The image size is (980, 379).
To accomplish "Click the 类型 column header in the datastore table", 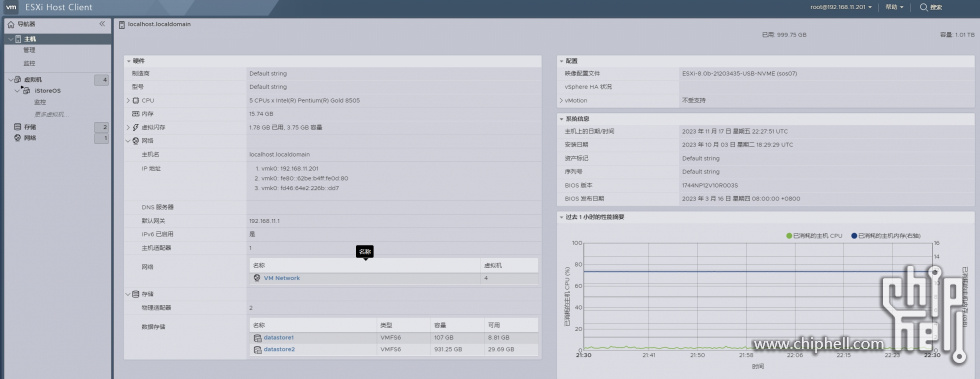I will (x=404, y=325).
